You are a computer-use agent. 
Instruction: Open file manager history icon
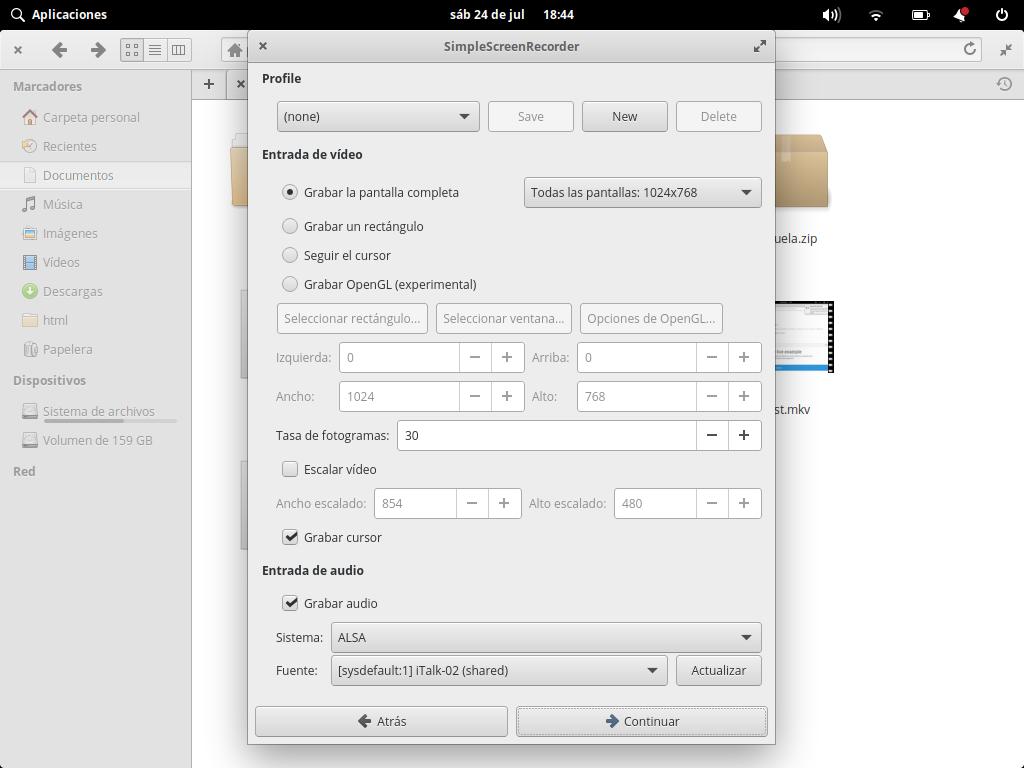[x=1004, y=84]
